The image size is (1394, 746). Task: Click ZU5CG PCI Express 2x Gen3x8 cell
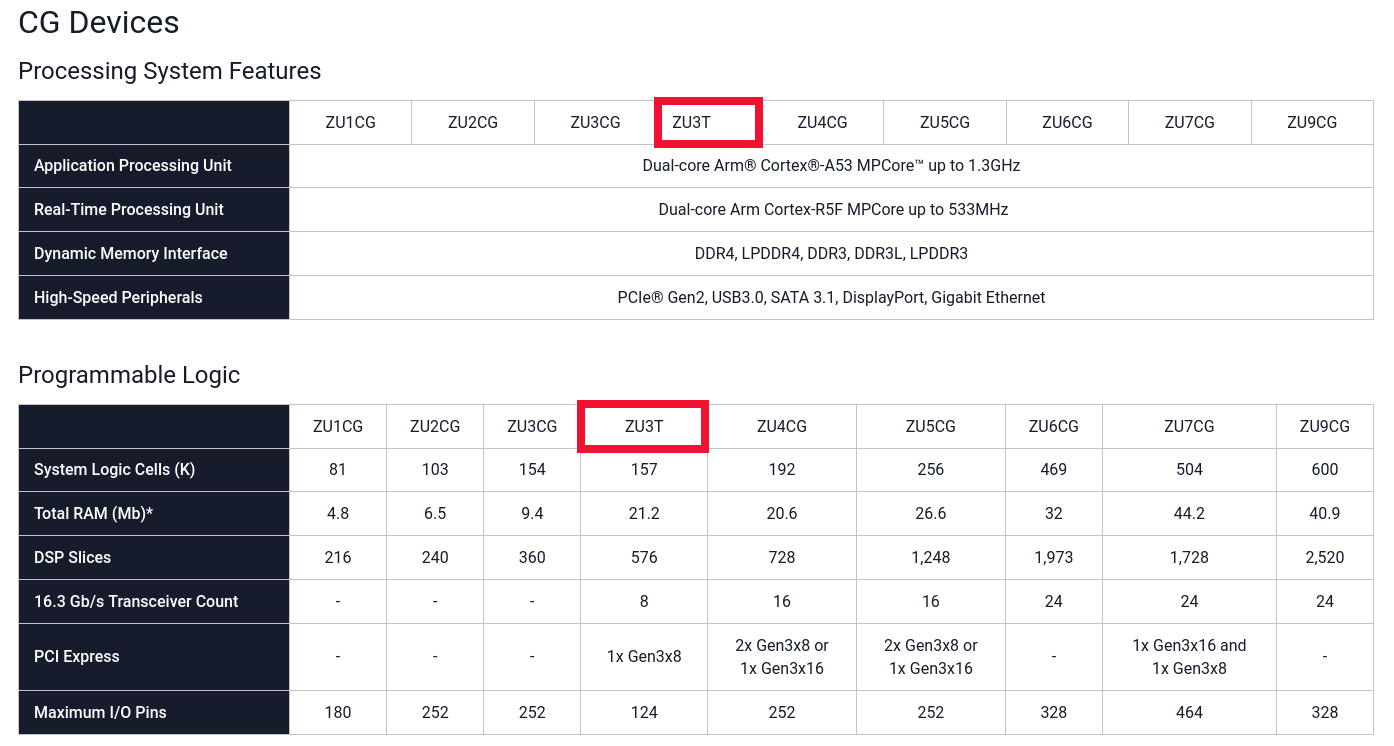click(931, 657)
